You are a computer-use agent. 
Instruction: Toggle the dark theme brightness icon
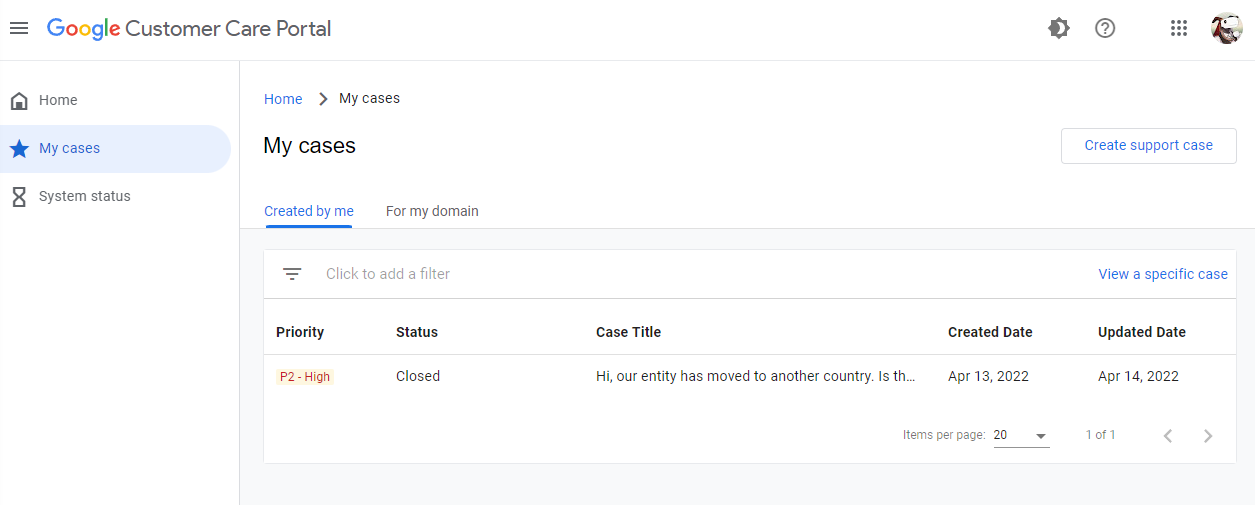tap(1058, 28)
